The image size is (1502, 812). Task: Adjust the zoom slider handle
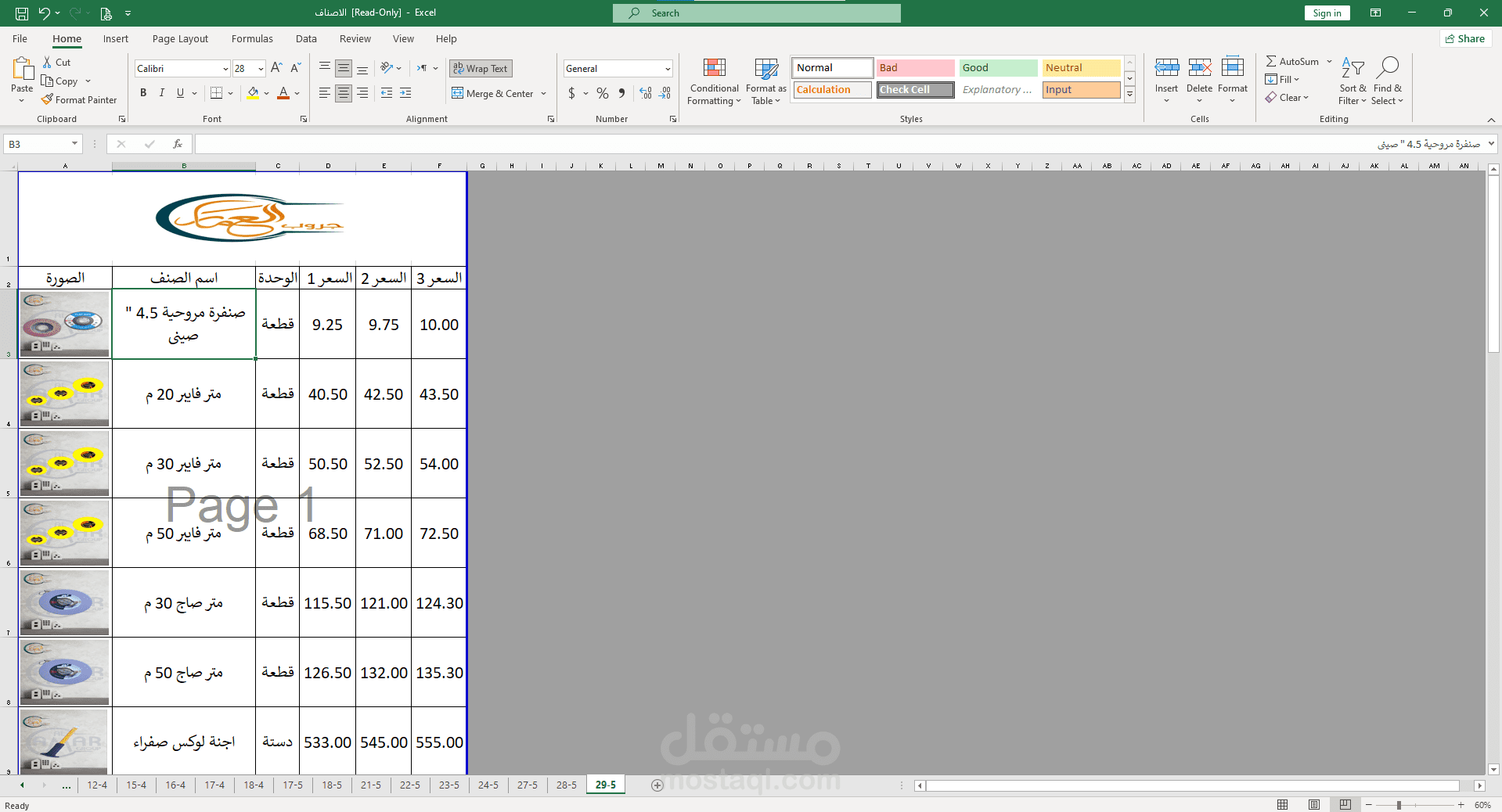[1399, 805]
